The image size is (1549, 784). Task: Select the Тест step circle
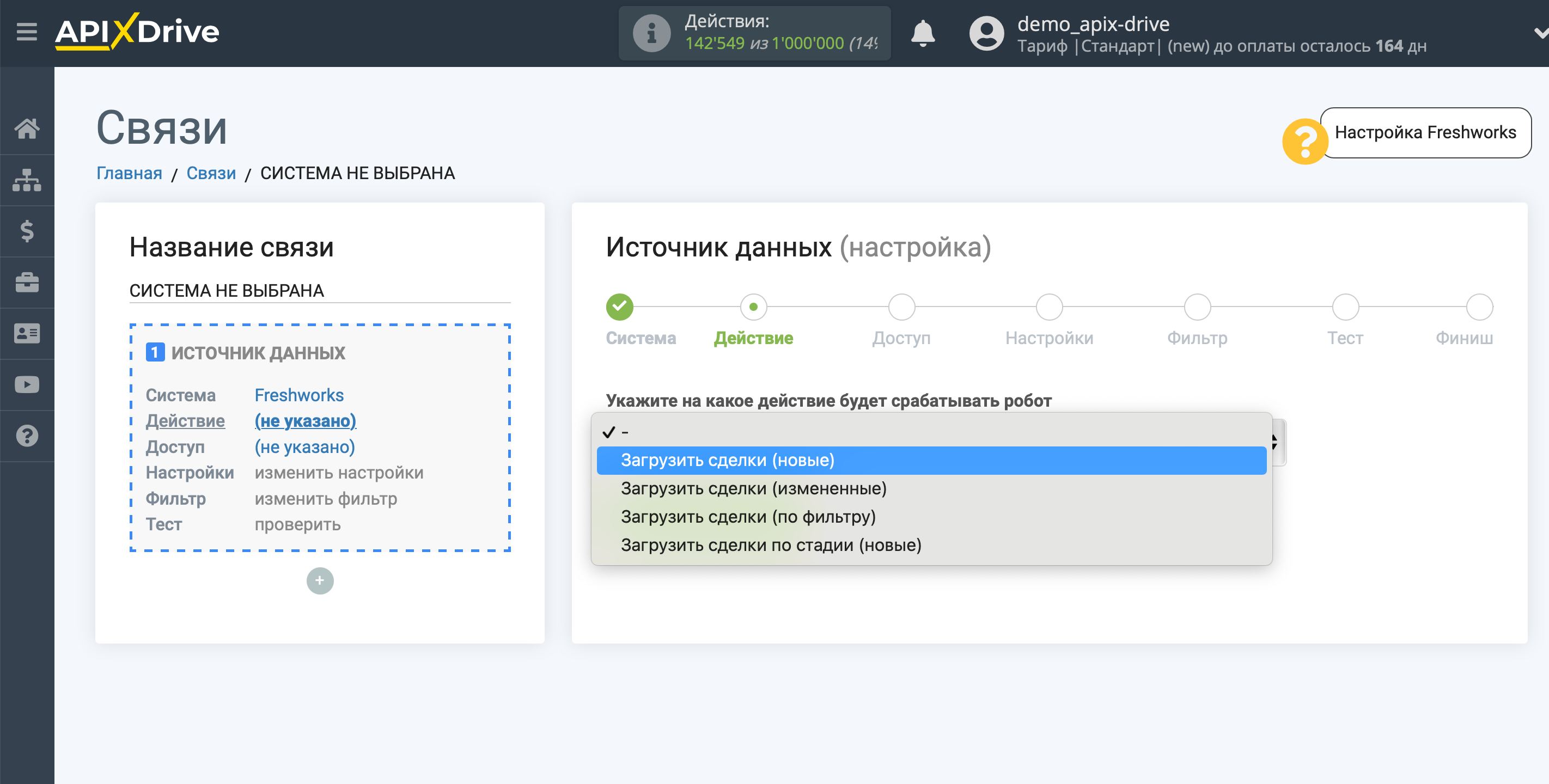point(1345,307)
